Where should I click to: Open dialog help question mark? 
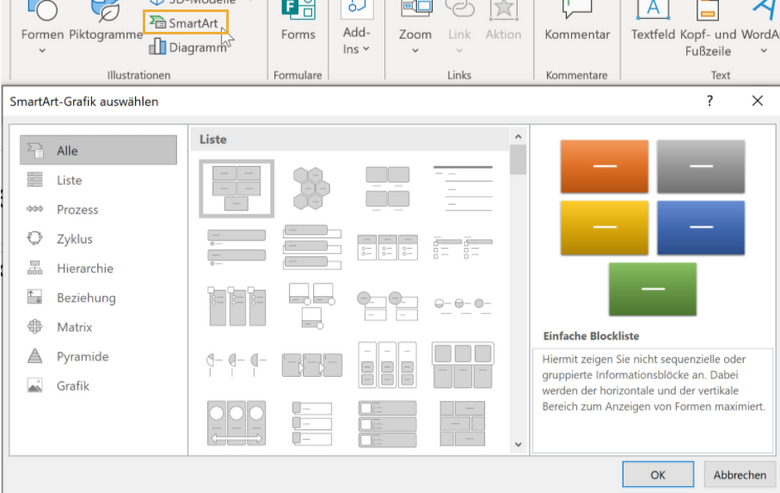coord(710,101)
